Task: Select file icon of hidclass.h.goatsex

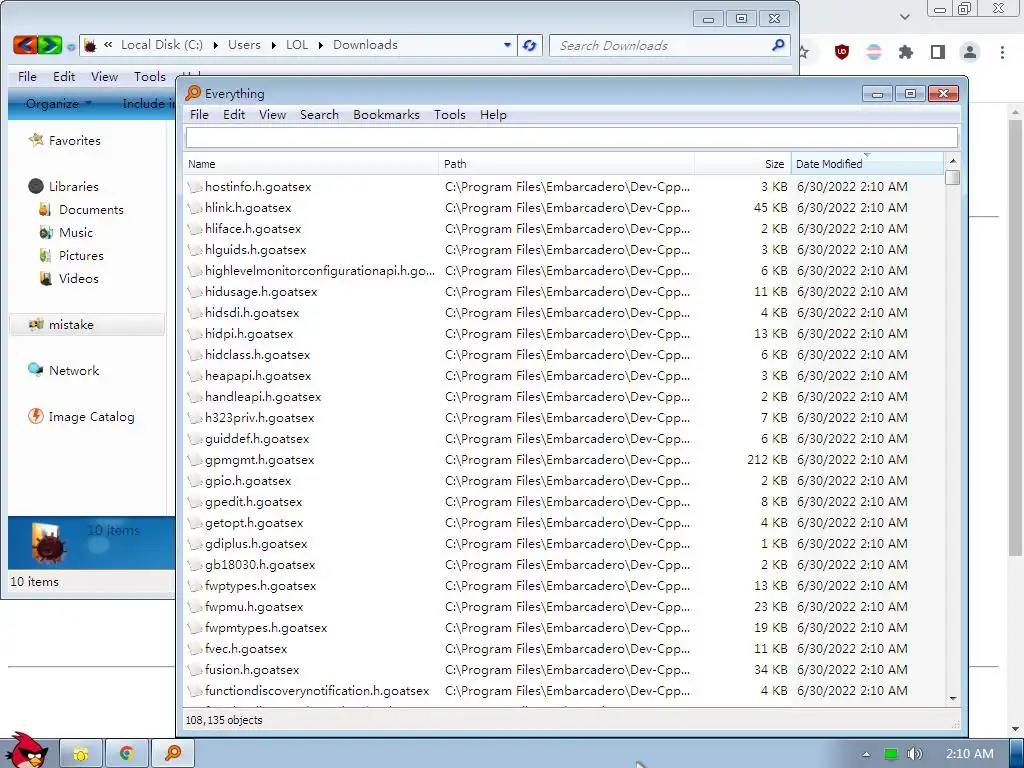Action: [195, 355]
